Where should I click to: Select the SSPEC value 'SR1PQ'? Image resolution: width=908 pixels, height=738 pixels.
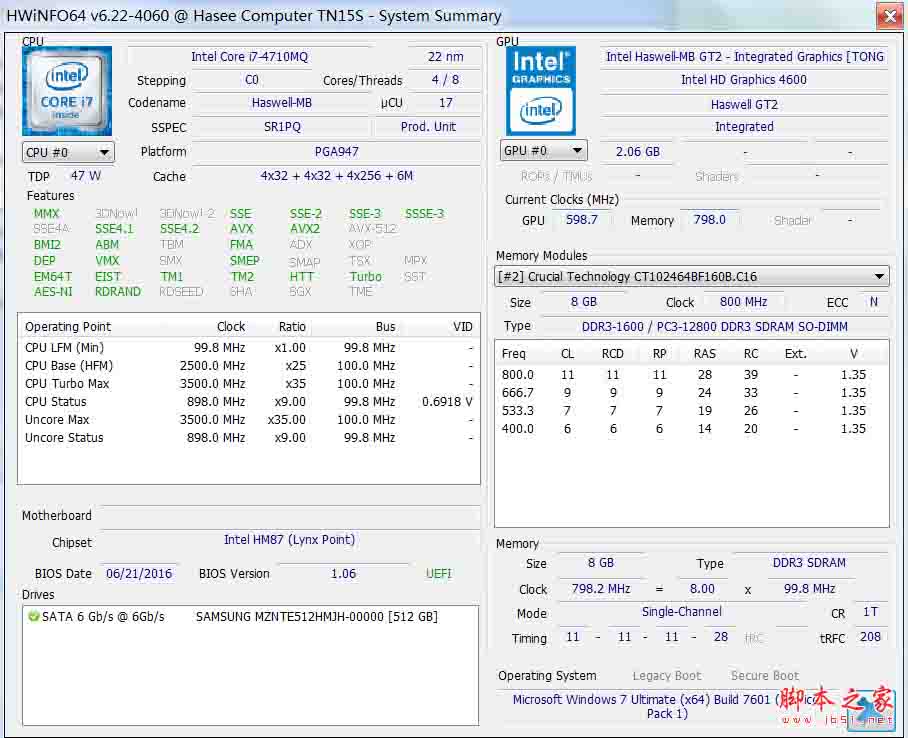click(282, 127)
